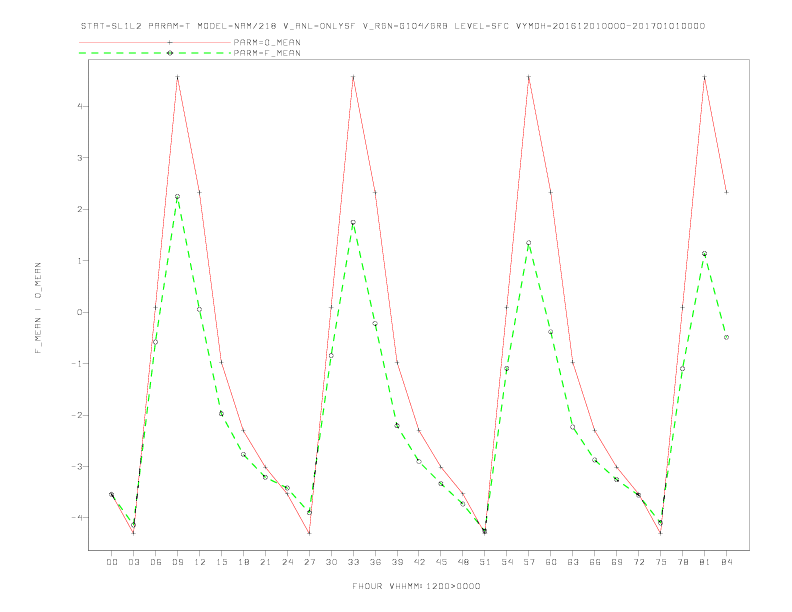Click the green dashed legend line sample
792x612 pixels.
[155, 53]
